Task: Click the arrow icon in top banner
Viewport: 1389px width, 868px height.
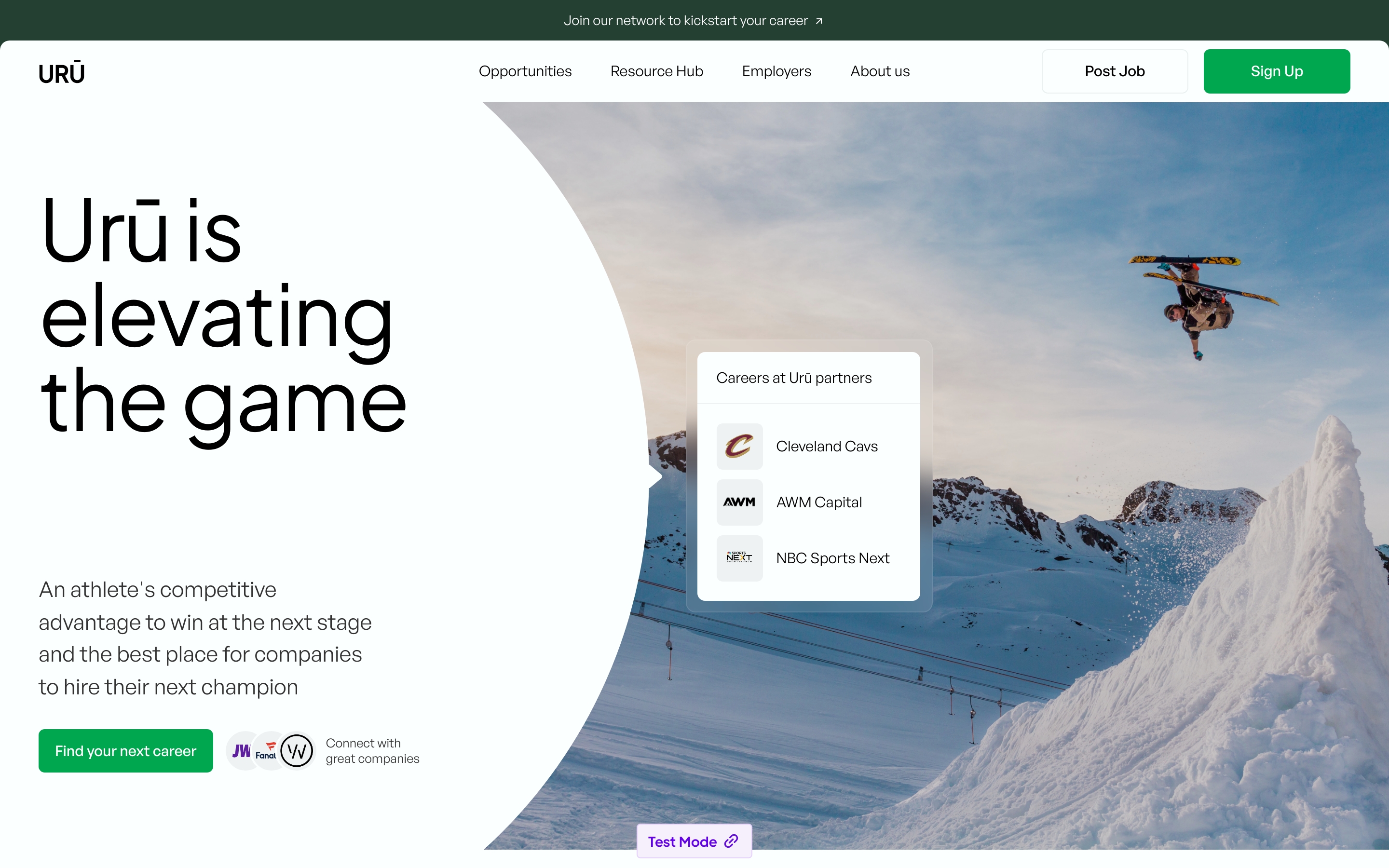Action: click(x=819, y=21)
